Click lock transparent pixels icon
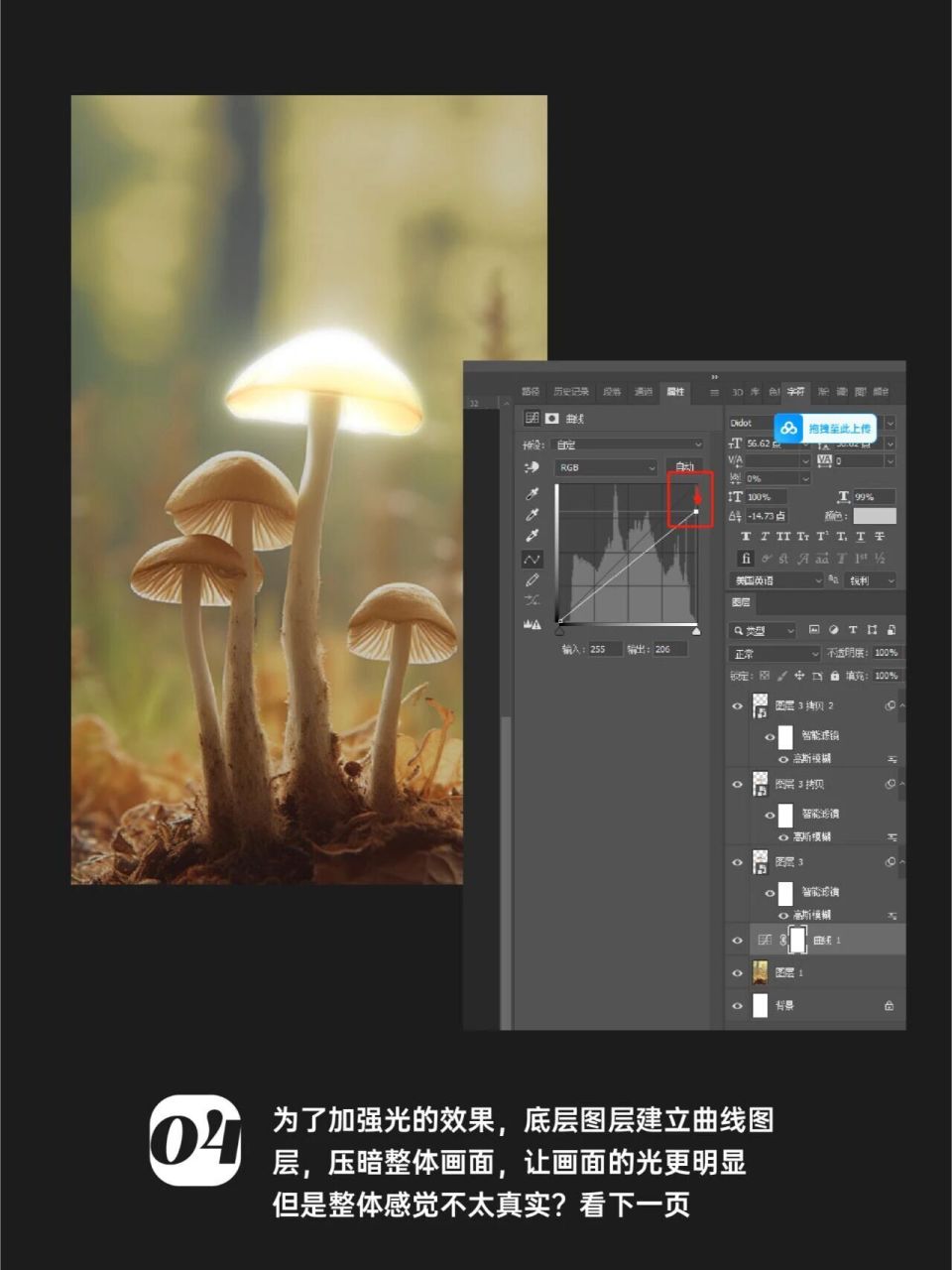 click(765, 676)
